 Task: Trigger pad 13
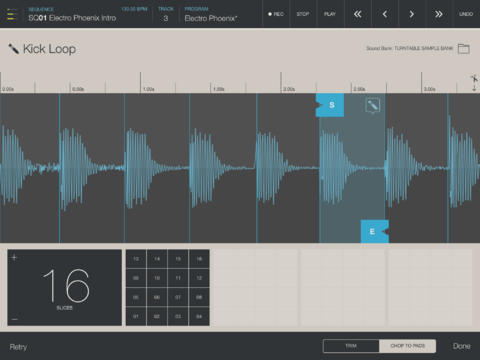[x=136, y=259]
